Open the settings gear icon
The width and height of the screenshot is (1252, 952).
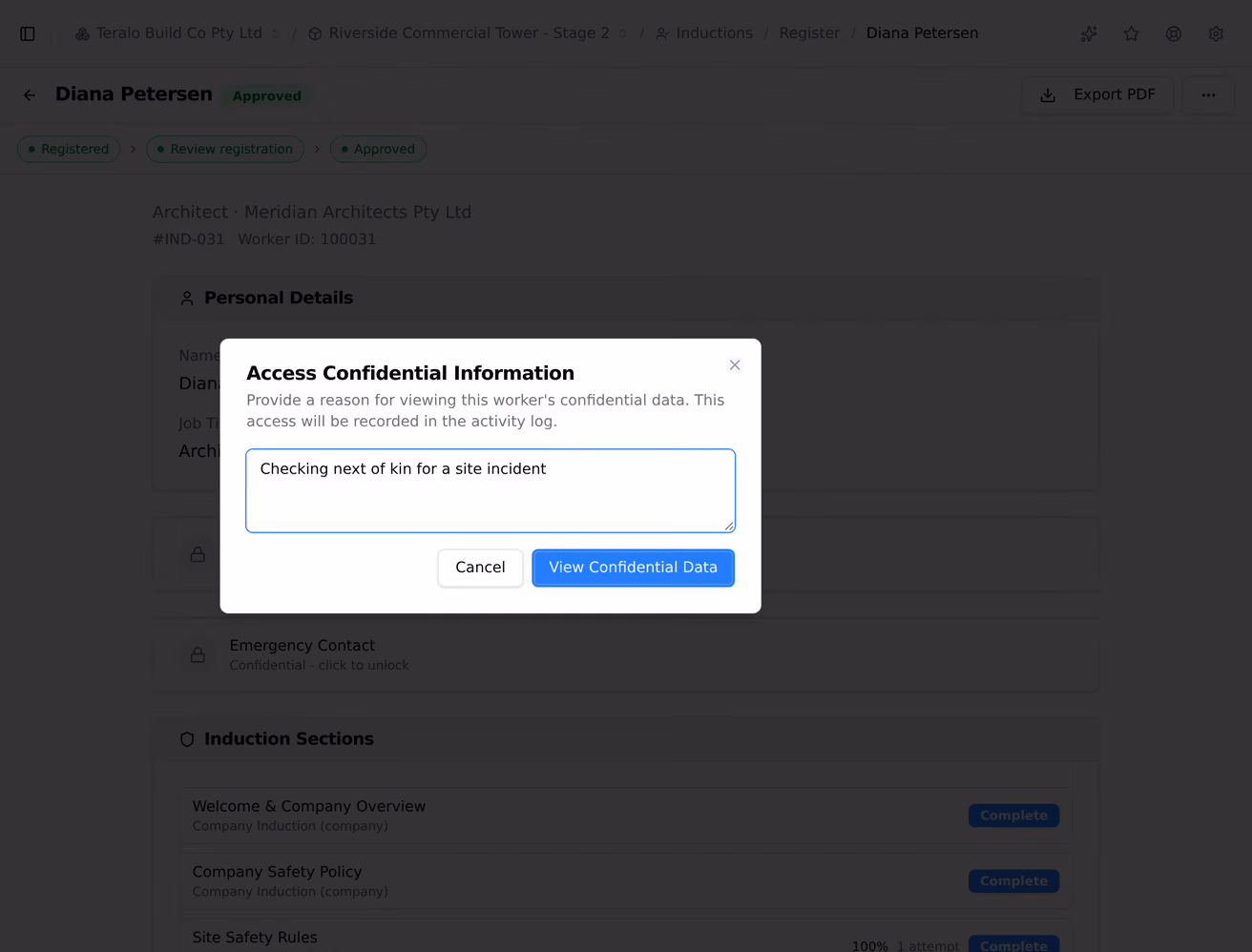tap(1216, 33)
